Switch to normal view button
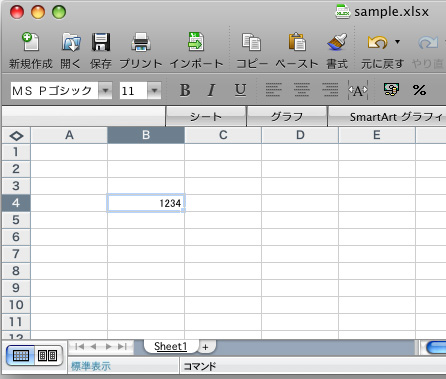Image resolution: width=446 pixels, height=379 pixels. pyautogui.click(x=20, y=356)
